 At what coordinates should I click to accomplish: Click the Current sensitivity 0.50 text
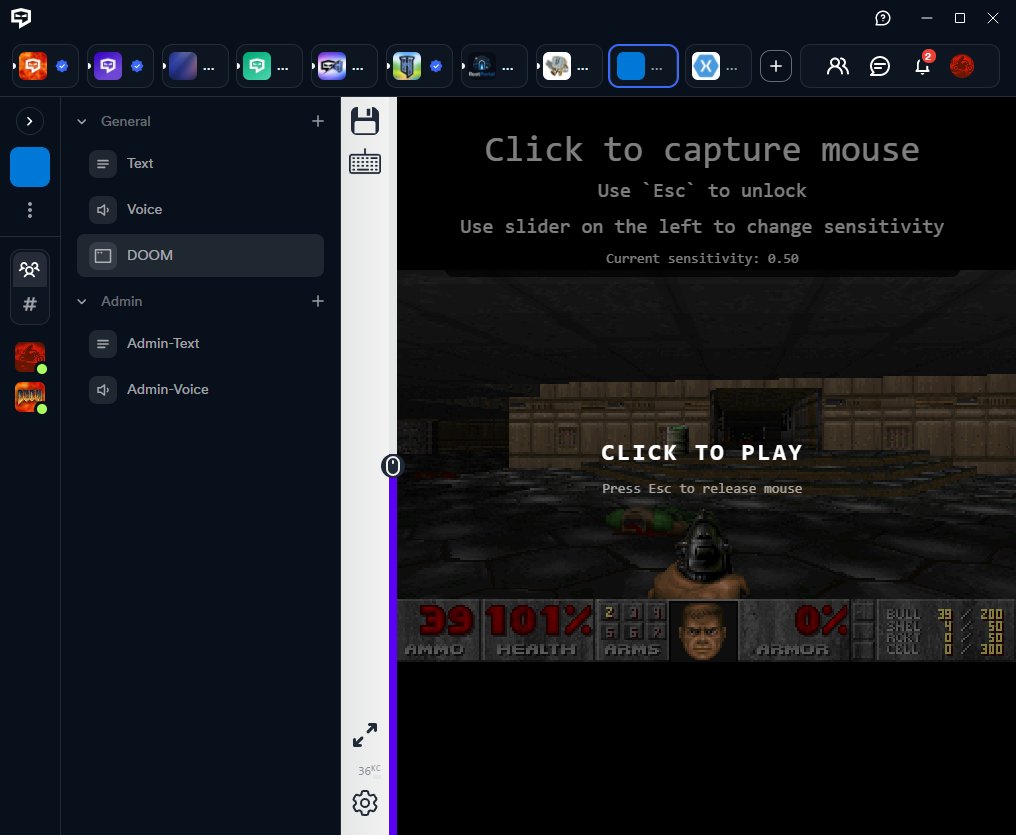pos(702,258)
